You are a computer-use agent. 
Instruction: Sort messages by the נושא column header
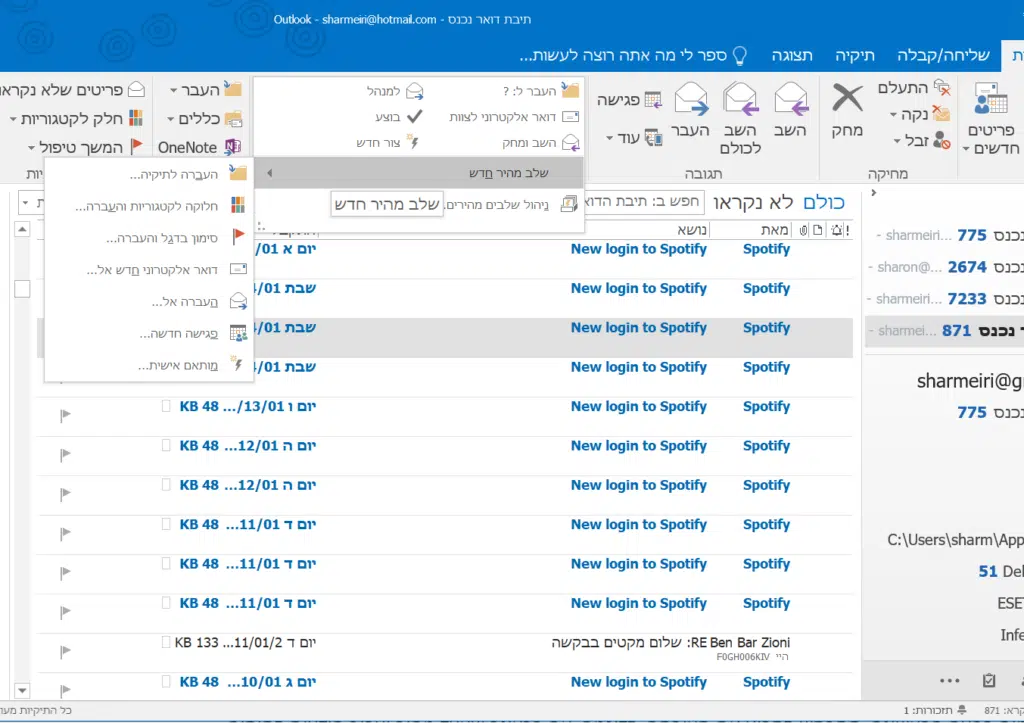(x=692, y=230)
